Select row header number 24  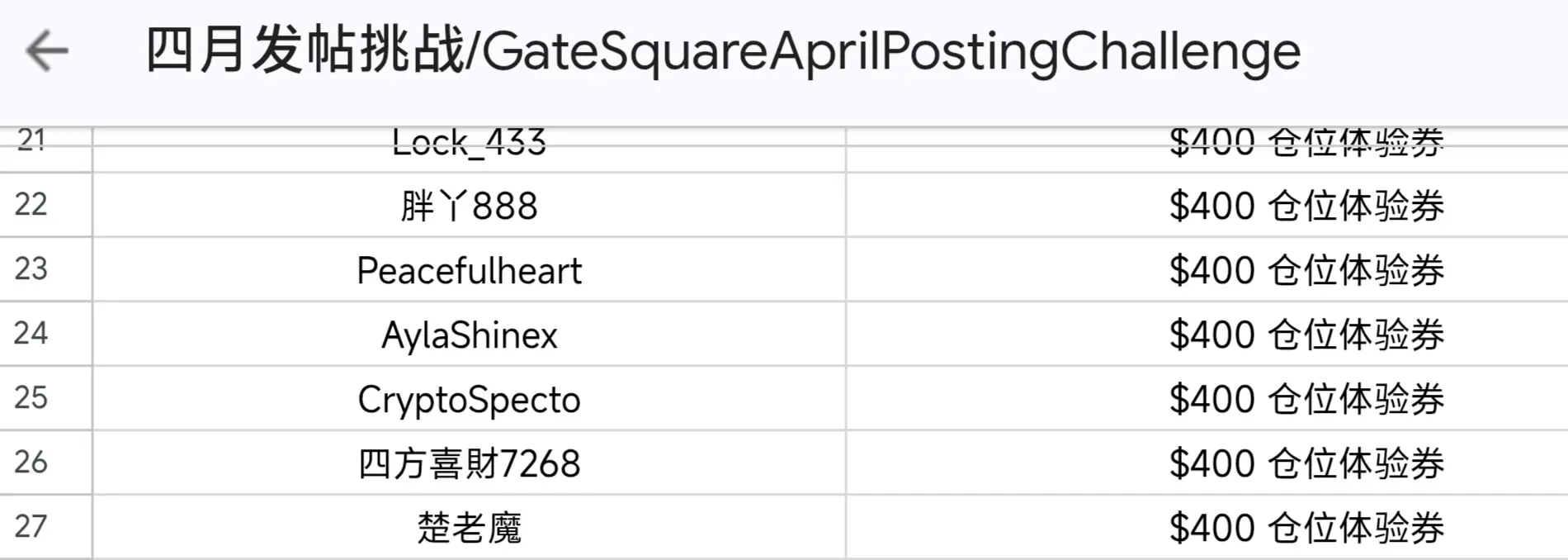(x=31, y=334)
